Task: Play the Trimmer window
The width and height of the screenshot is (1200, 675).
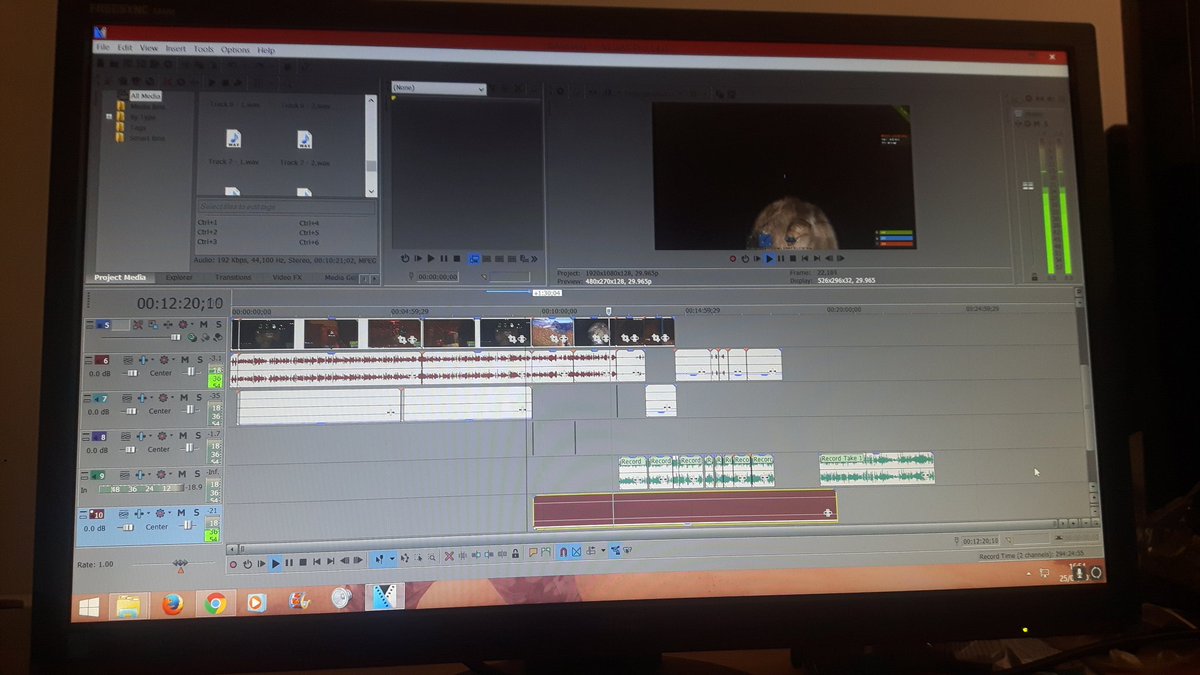Action: pos(431,258)
